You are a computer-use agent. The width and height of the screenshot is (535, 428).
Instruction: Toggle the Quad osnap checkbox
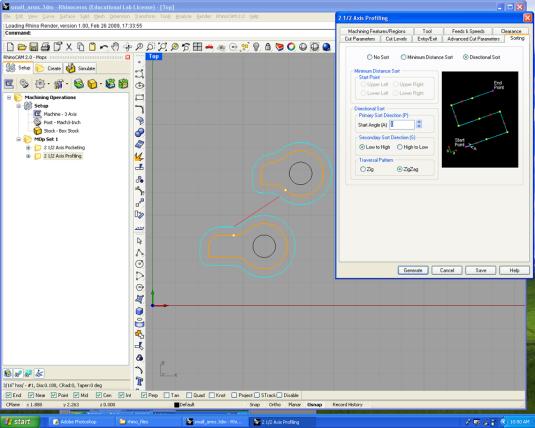click(189, 395)
